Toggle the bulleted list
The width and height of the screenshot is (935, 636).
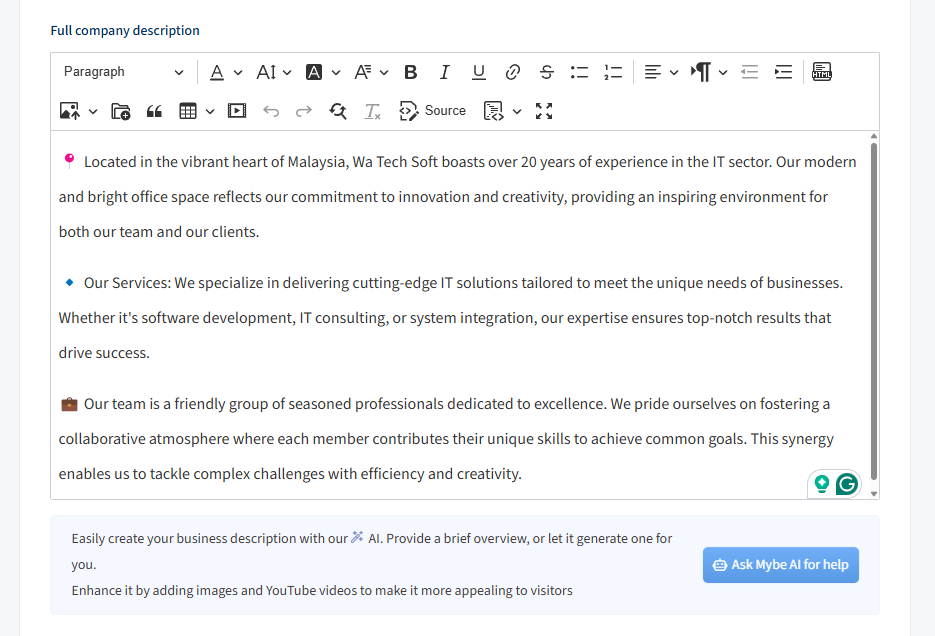[x=579, y=72]
